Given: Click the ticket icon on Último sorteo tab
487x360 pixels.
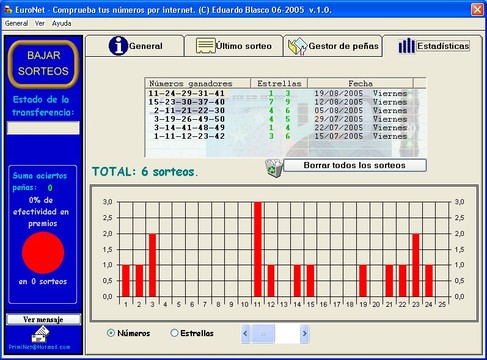Looking at the screenshot, I should (205, 46).
